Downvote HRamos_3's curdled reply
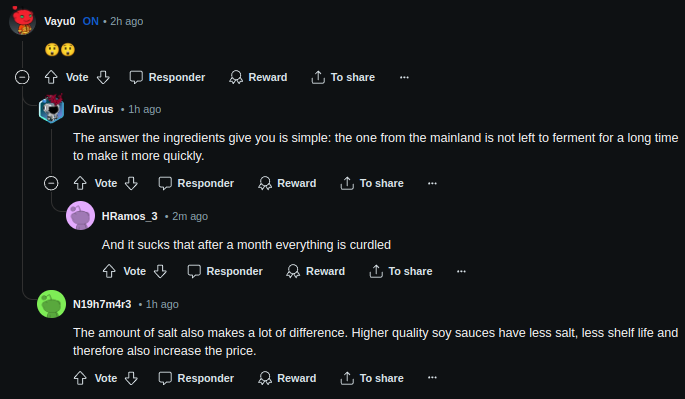Screen dimensions: 685x399 tap(160, 271)
